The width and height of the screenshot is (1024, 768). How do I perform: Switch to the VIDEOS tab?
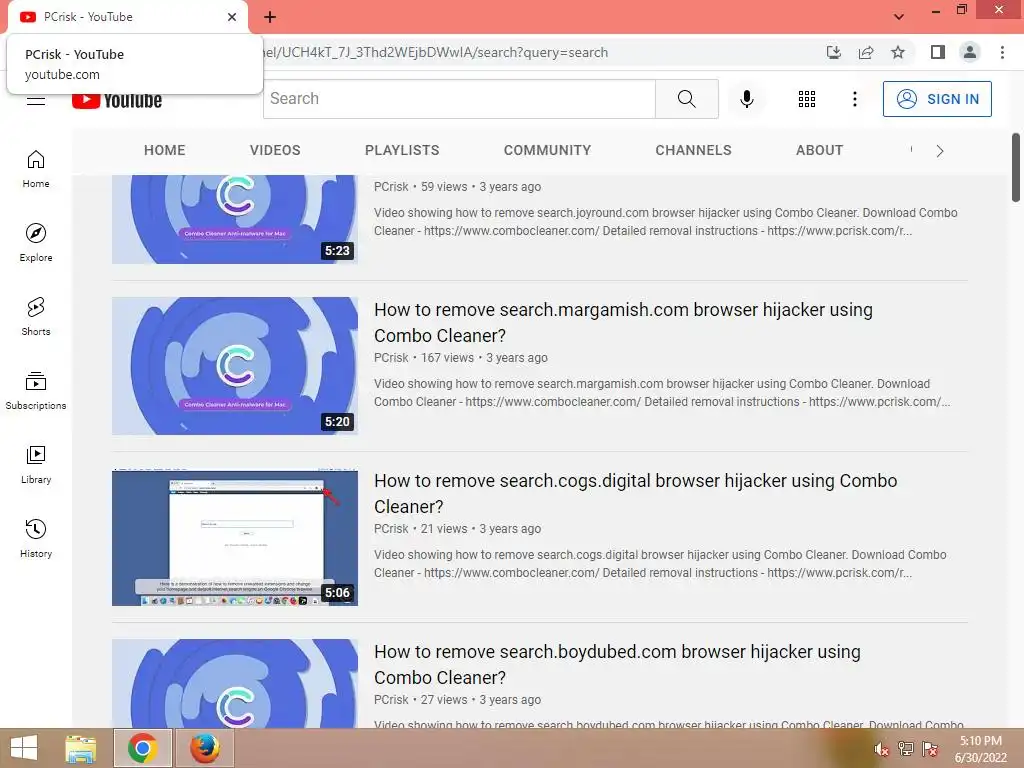point(275,150)
